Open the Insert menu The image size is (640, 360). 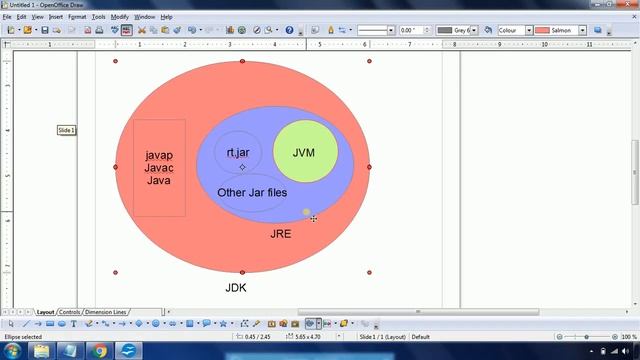pyautogui.click(x=56, y=17)
